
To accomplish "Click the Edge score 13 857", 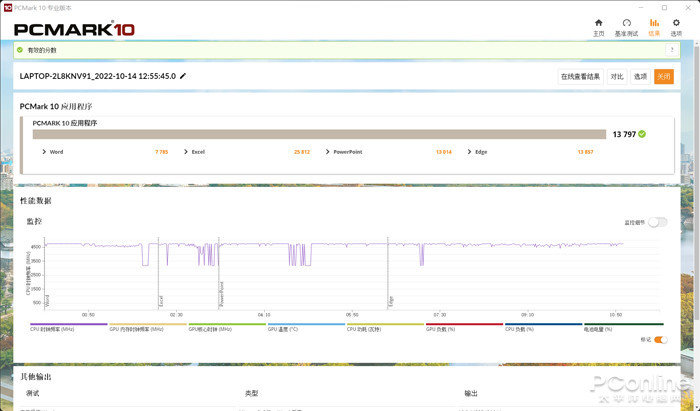I will 585,152.
